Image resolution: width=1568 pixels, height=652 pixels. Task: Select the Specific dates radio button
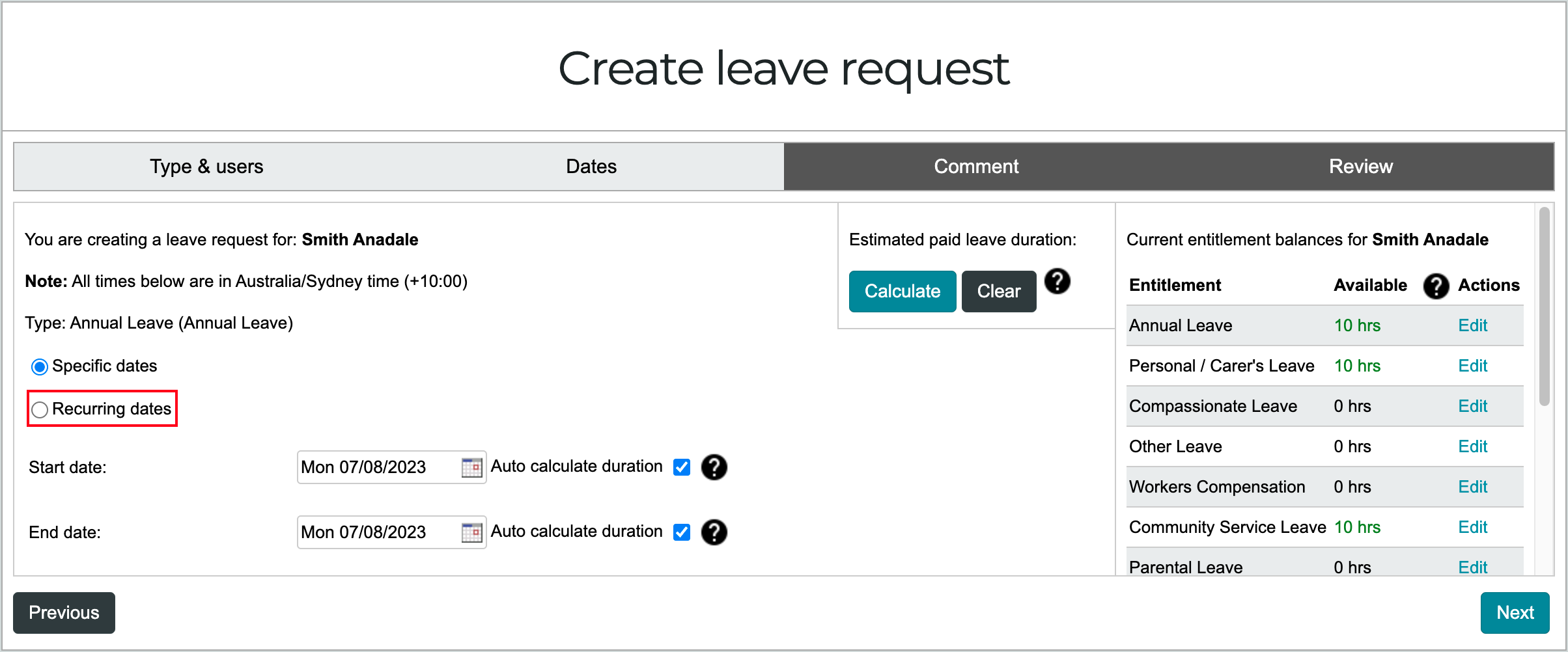(40, 367)
